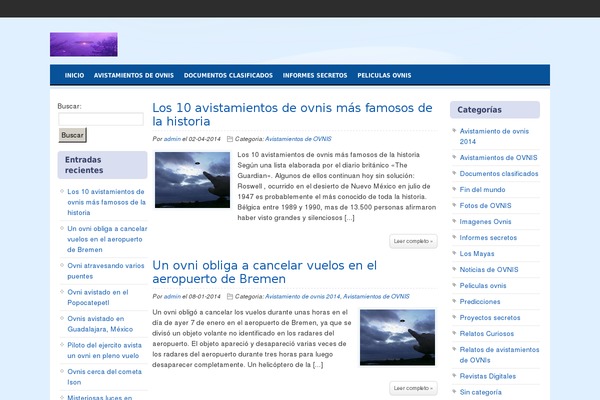This screenshot has width=600, height=400.
Task: Open article title Los 10 avistamientos de ovnis
Action: [x=292, y=114]
